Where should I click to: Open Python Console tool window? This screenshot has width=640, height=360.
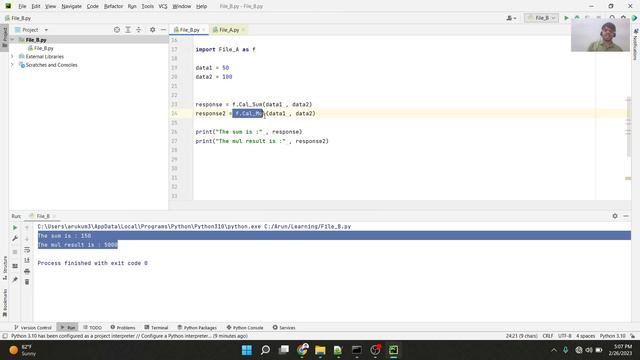[x=245, y=327]
